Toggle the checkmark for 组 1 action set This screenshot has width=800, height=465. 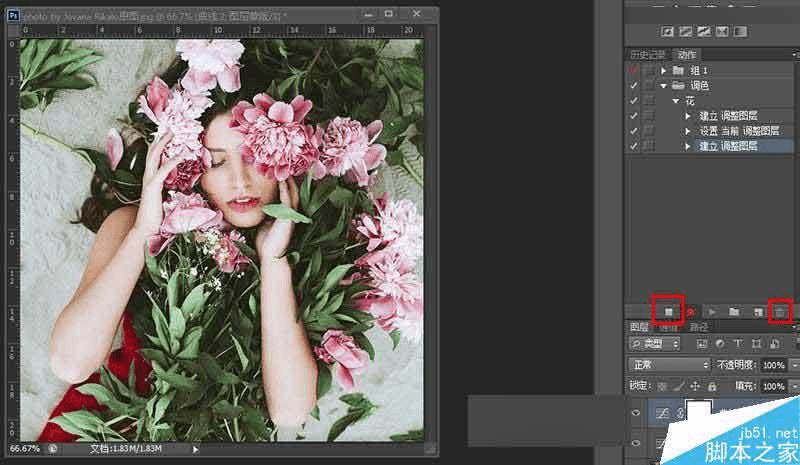point(633,71)
